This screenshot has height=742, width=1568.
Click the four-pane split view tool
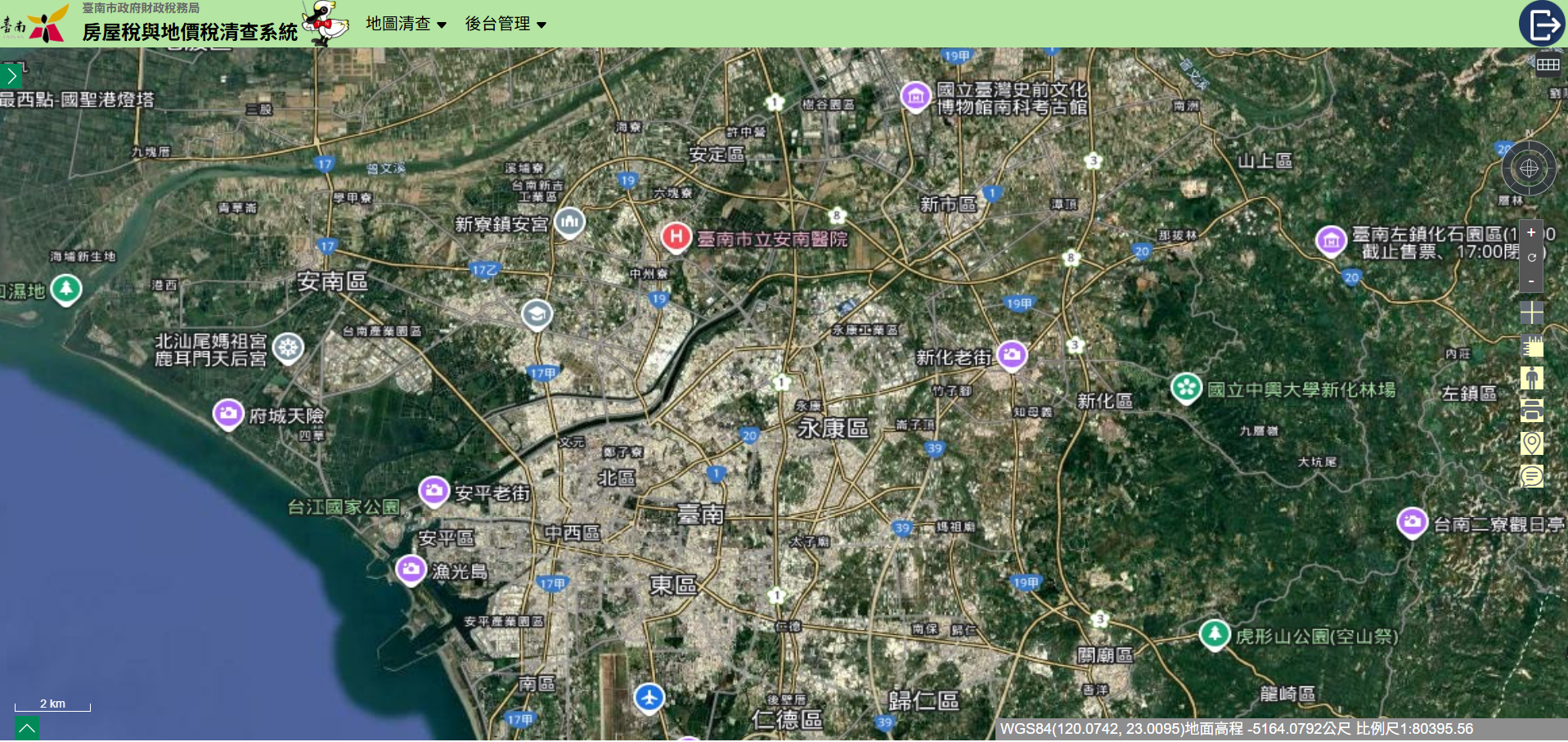point(1531,313)
